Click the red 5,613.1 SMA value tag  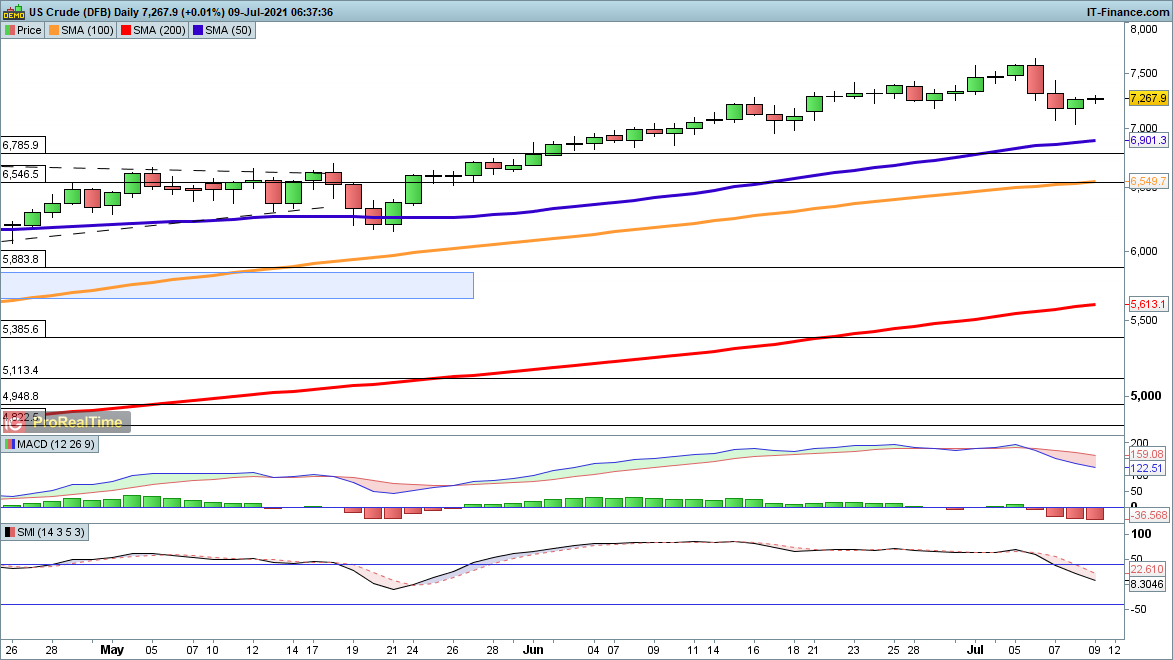coord(1147,304)
